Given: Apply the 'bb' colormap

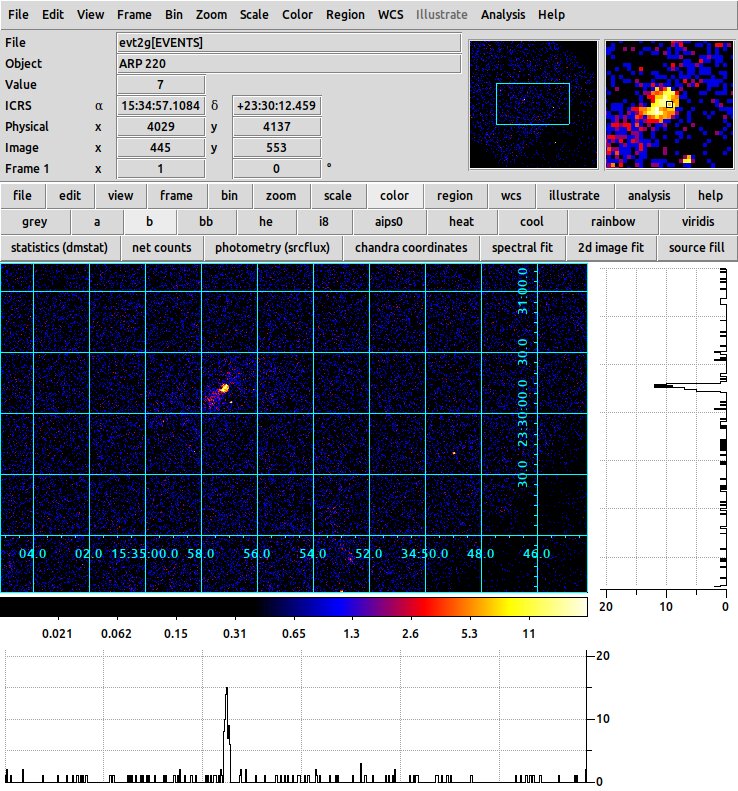Looking at the screenshot, I should coord(206,222).
